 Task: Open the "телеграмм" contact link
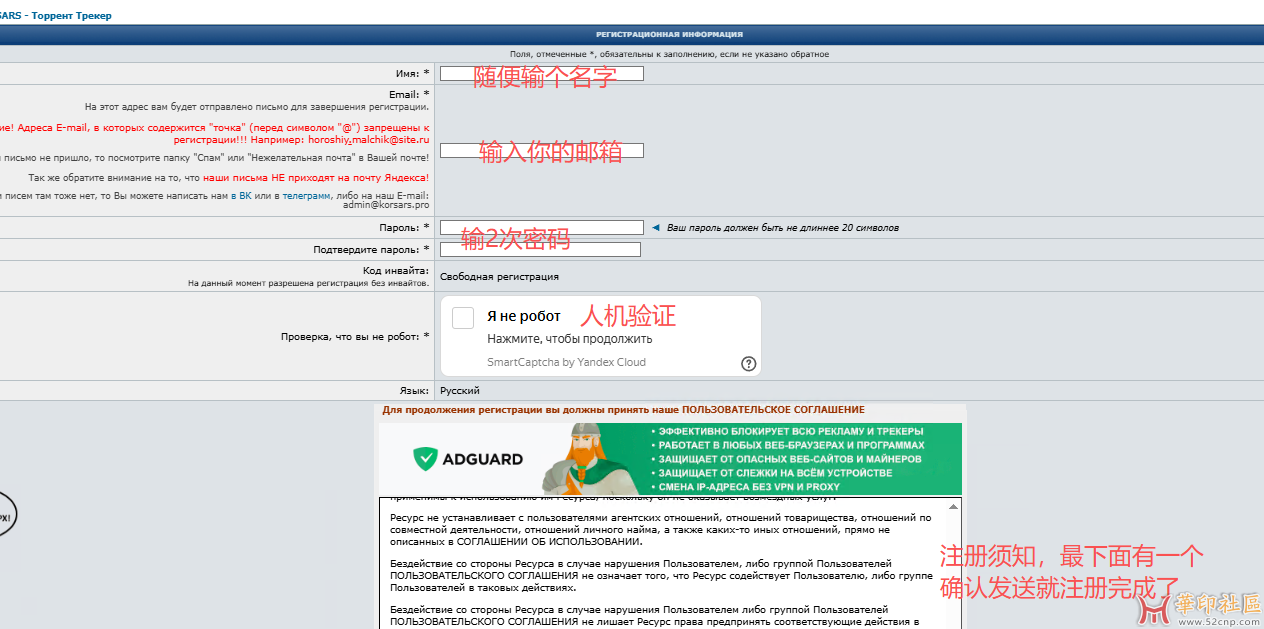(x=306, y=196)
